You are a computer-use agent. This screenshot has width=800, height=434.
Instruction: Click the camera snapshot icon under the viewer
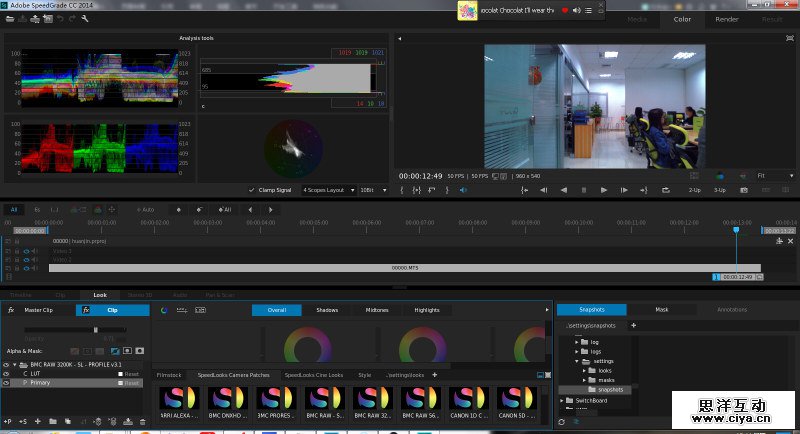pyautogui.click(x=743, y=189)
